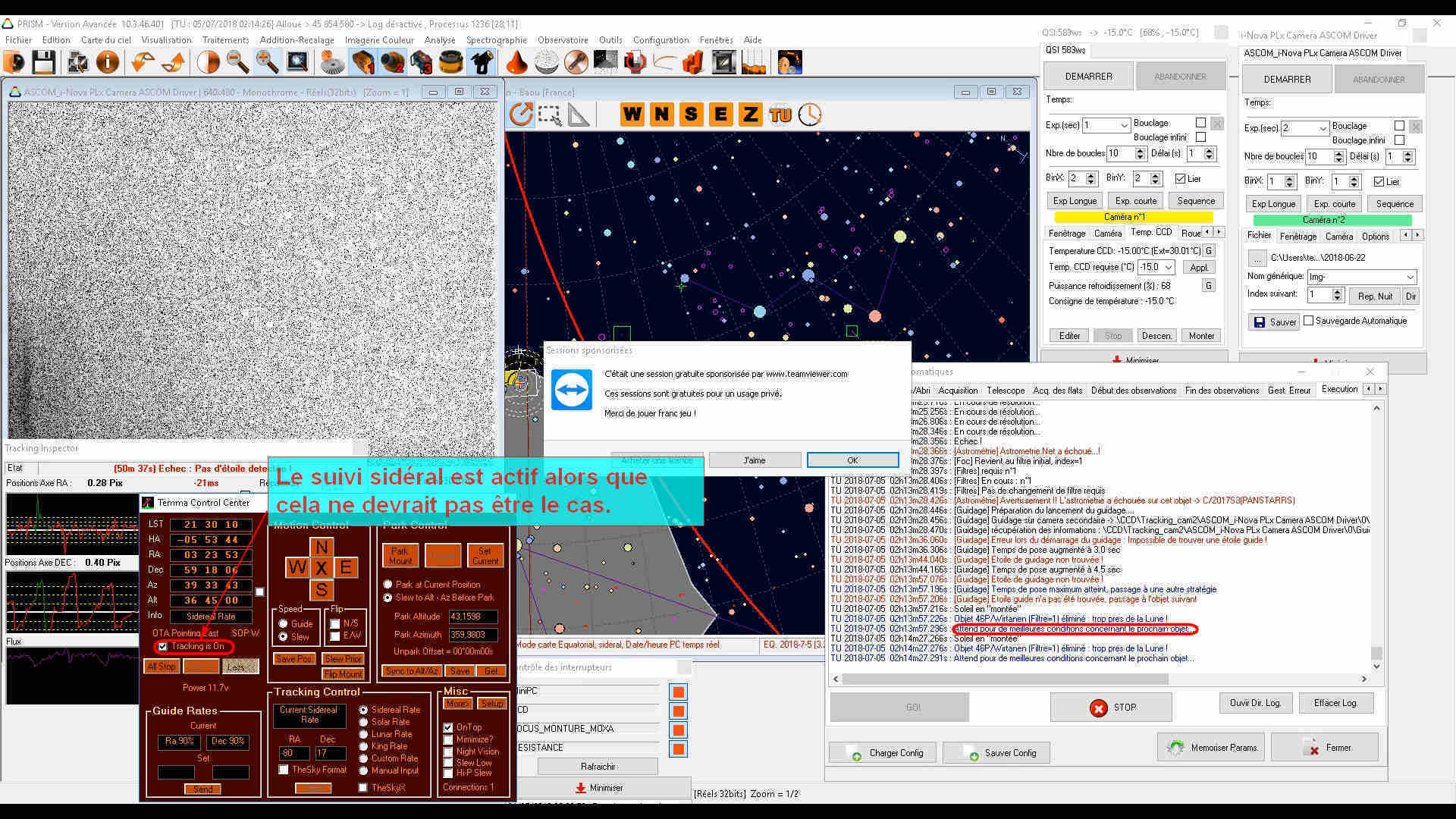Select the angle measuring triangle tool
The height and width of the screenshot is (819, 1456).
[x=578, y=115]
